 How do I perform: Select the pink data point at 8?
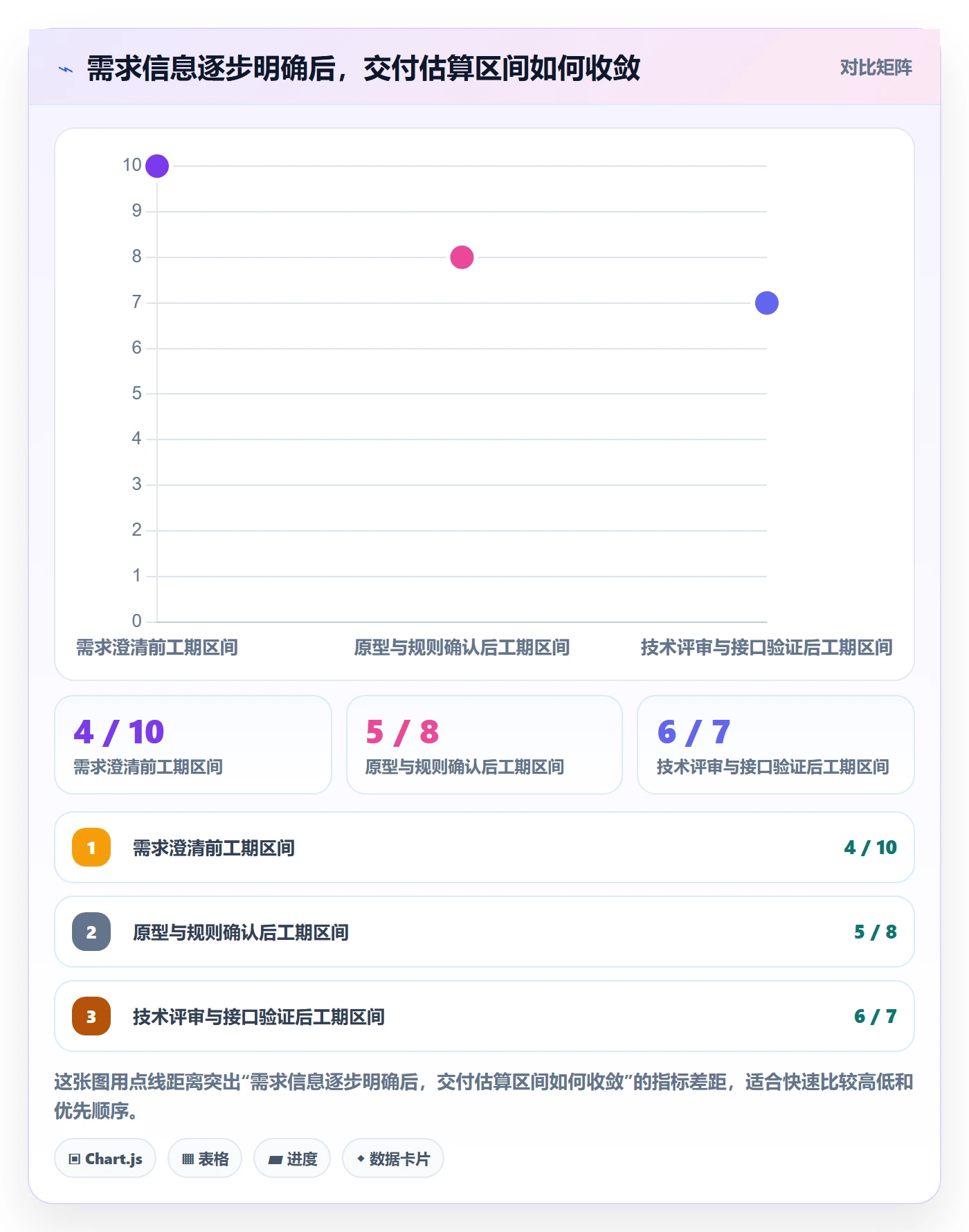pyautogui.click(x=462, y=257)
